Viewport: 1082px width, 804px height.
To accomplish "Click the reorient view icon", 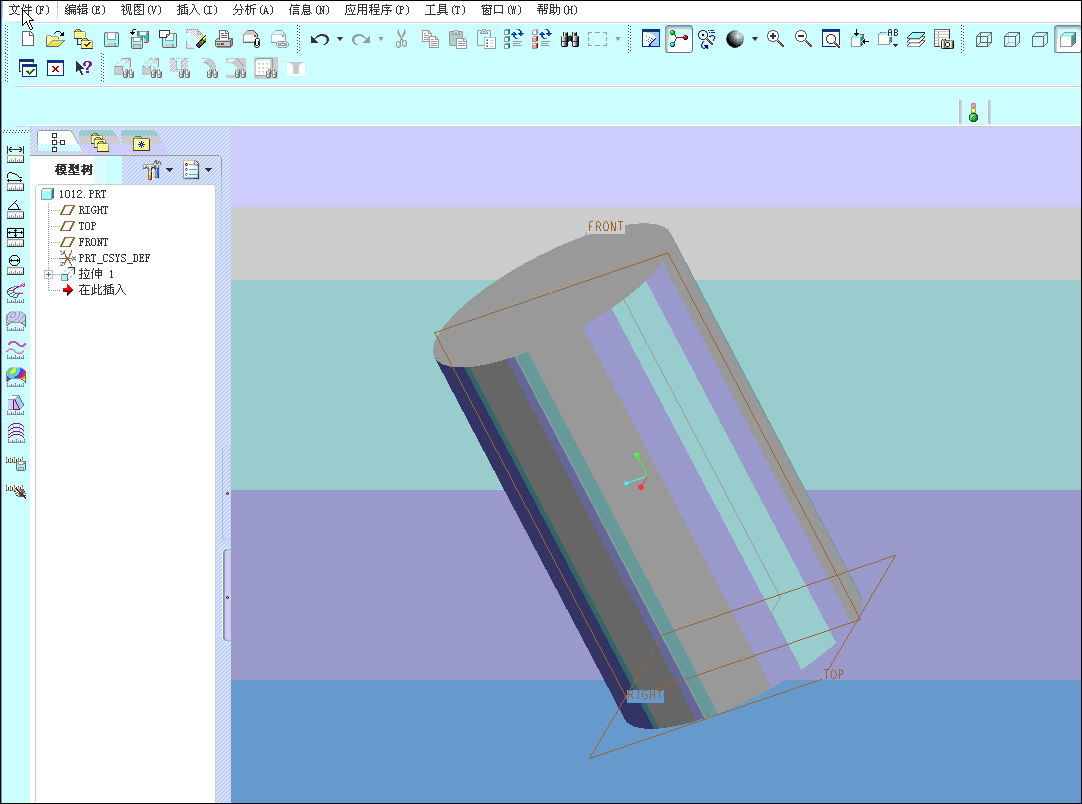I will (859, 39).
